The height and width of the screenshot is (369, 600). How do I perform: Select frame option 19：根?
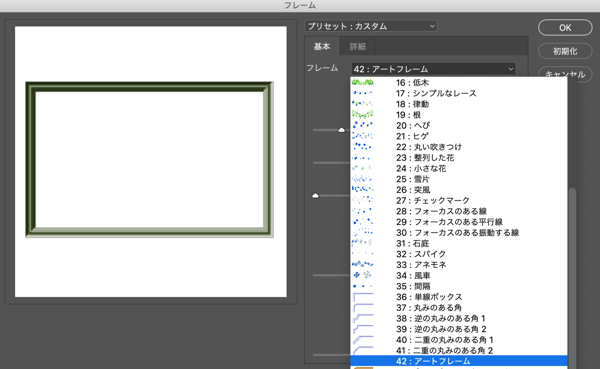click(458, 115)
